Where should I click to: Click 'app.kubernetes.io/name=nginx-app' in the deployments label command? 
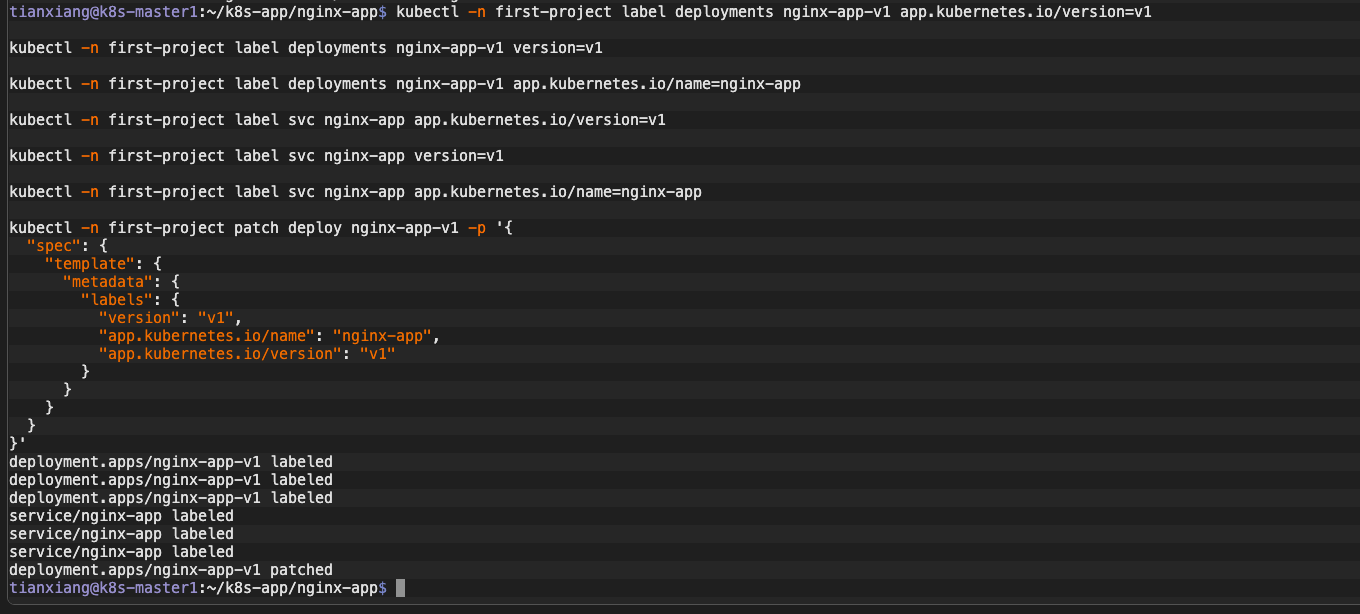point(656,84)
